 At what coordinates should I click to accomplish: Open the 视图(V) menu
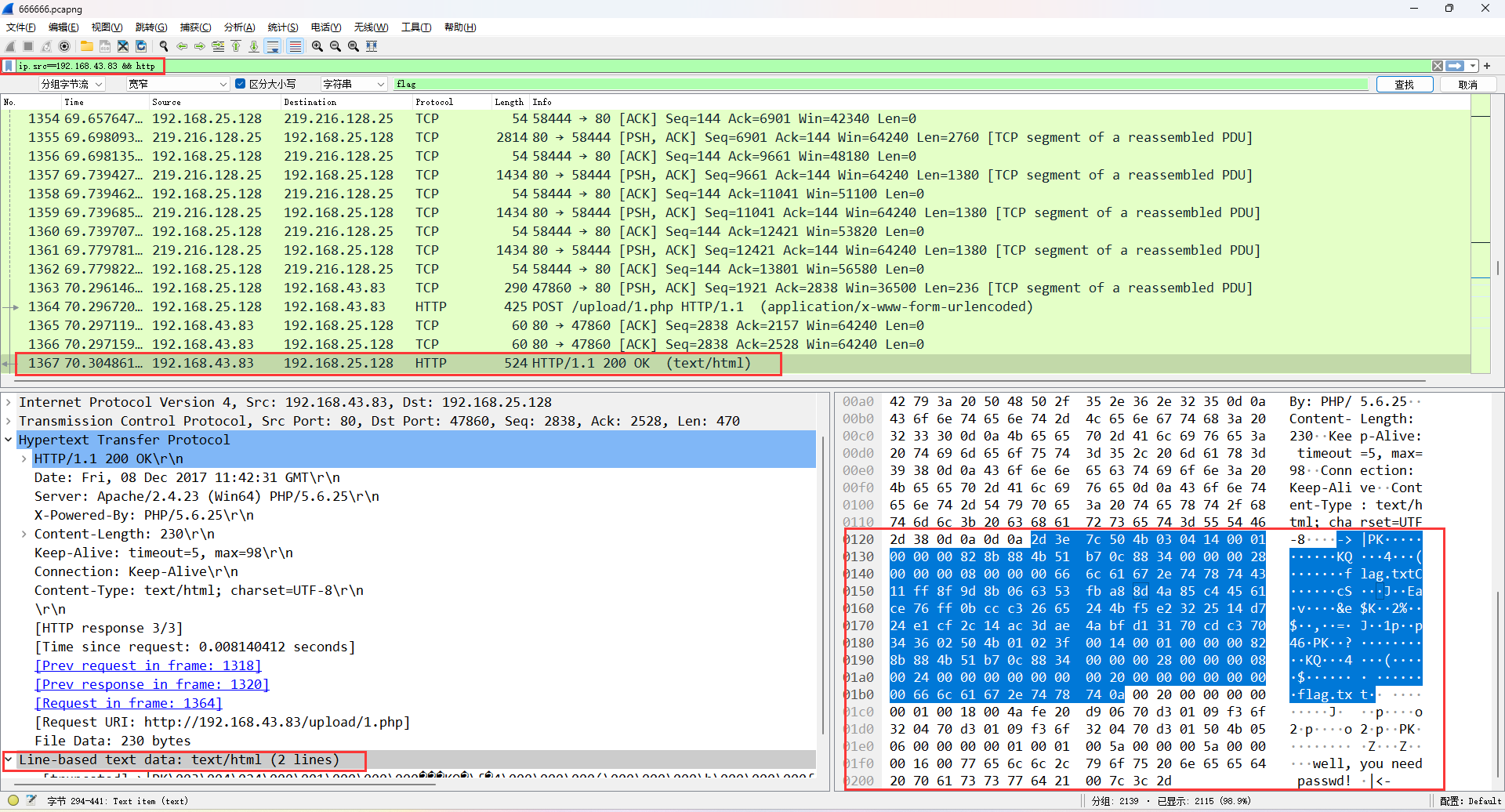107,27
